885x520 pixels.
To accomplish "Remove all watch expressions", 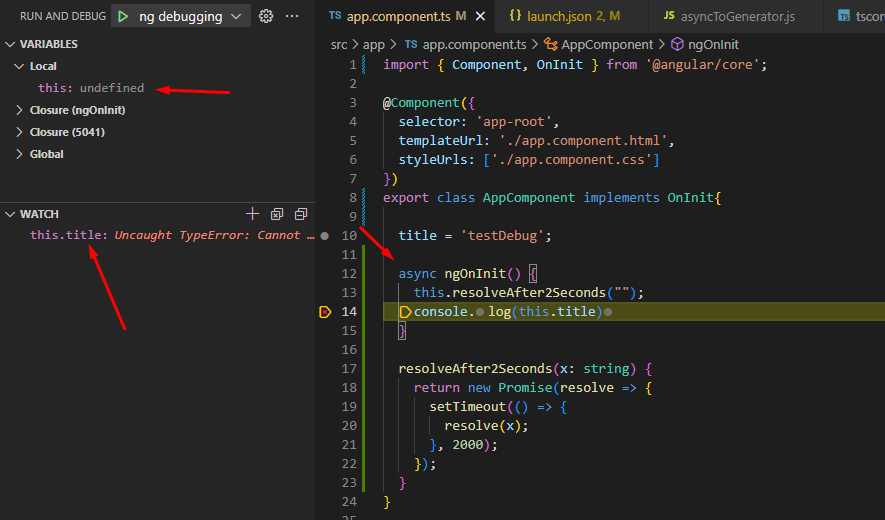I will pos(277,214).
